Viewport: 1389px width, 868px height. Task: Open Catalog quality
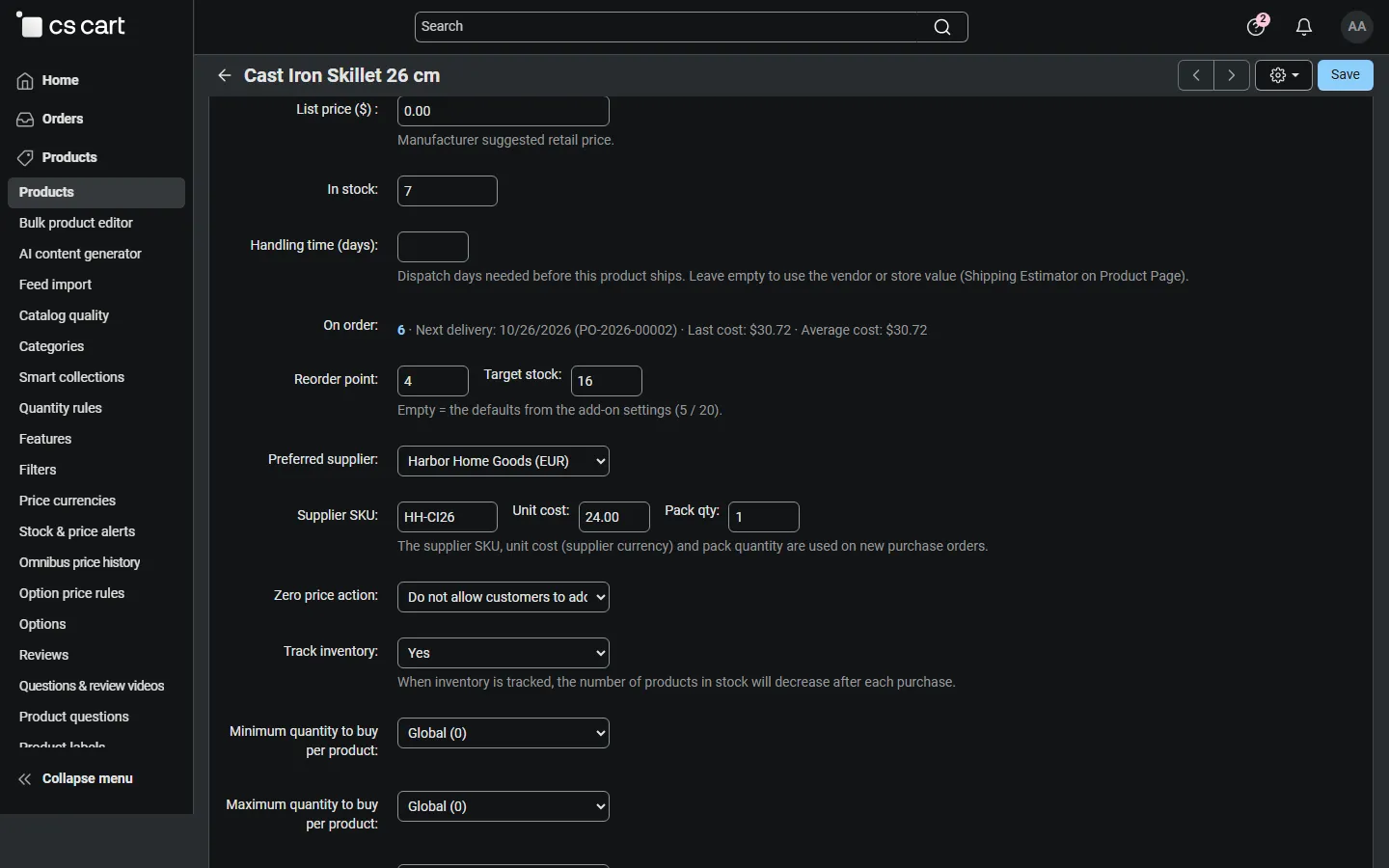64,316
